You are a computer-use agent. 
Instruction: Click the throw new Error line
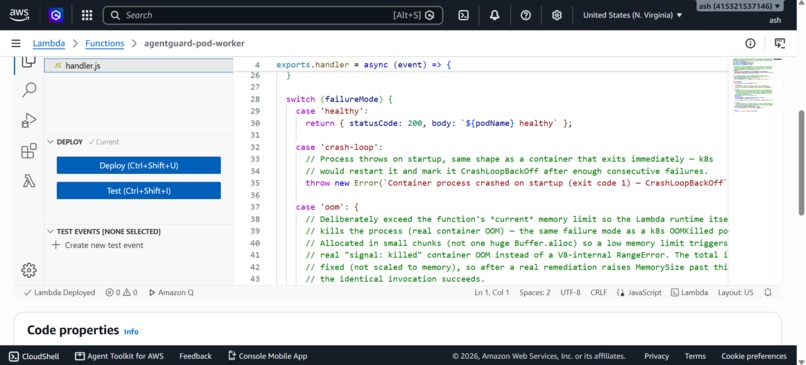point(516,183)
